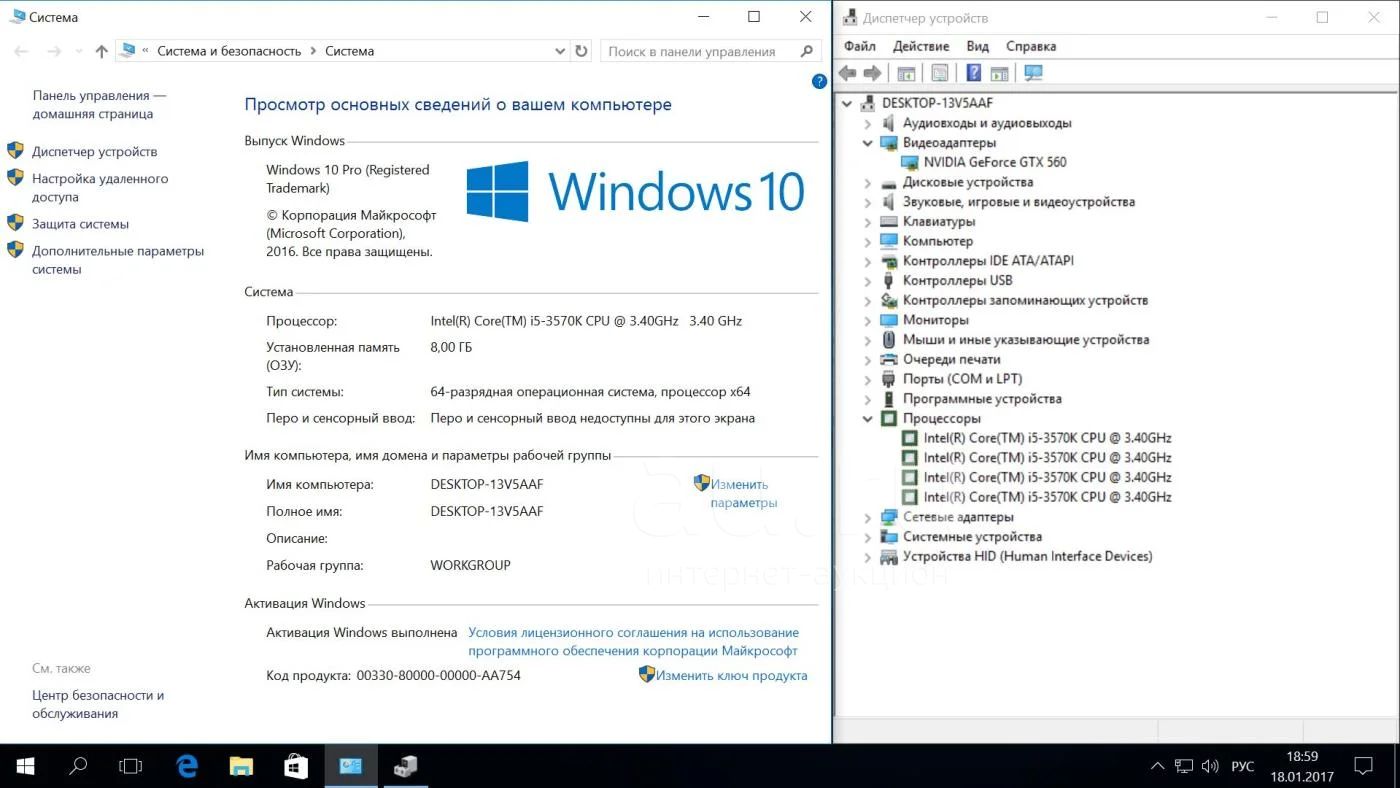Image resolution: width=1400 pixels, height=788 pixels.
Task: Click Изменить параметры link
Action: click(x=743, y=493)
